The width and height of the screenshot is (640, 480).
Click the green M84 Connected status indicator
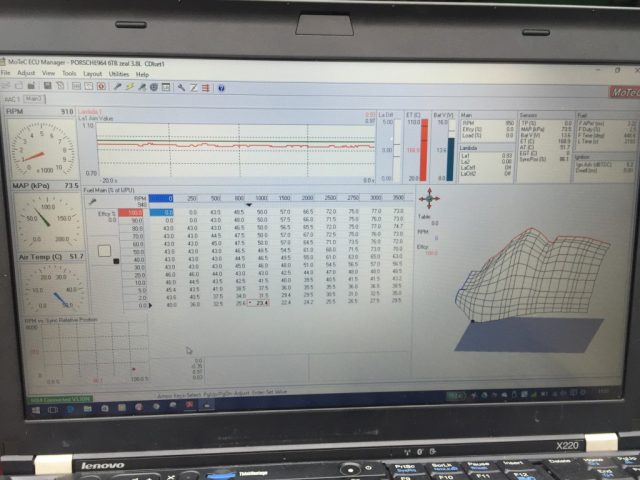(x=60, y=399)
